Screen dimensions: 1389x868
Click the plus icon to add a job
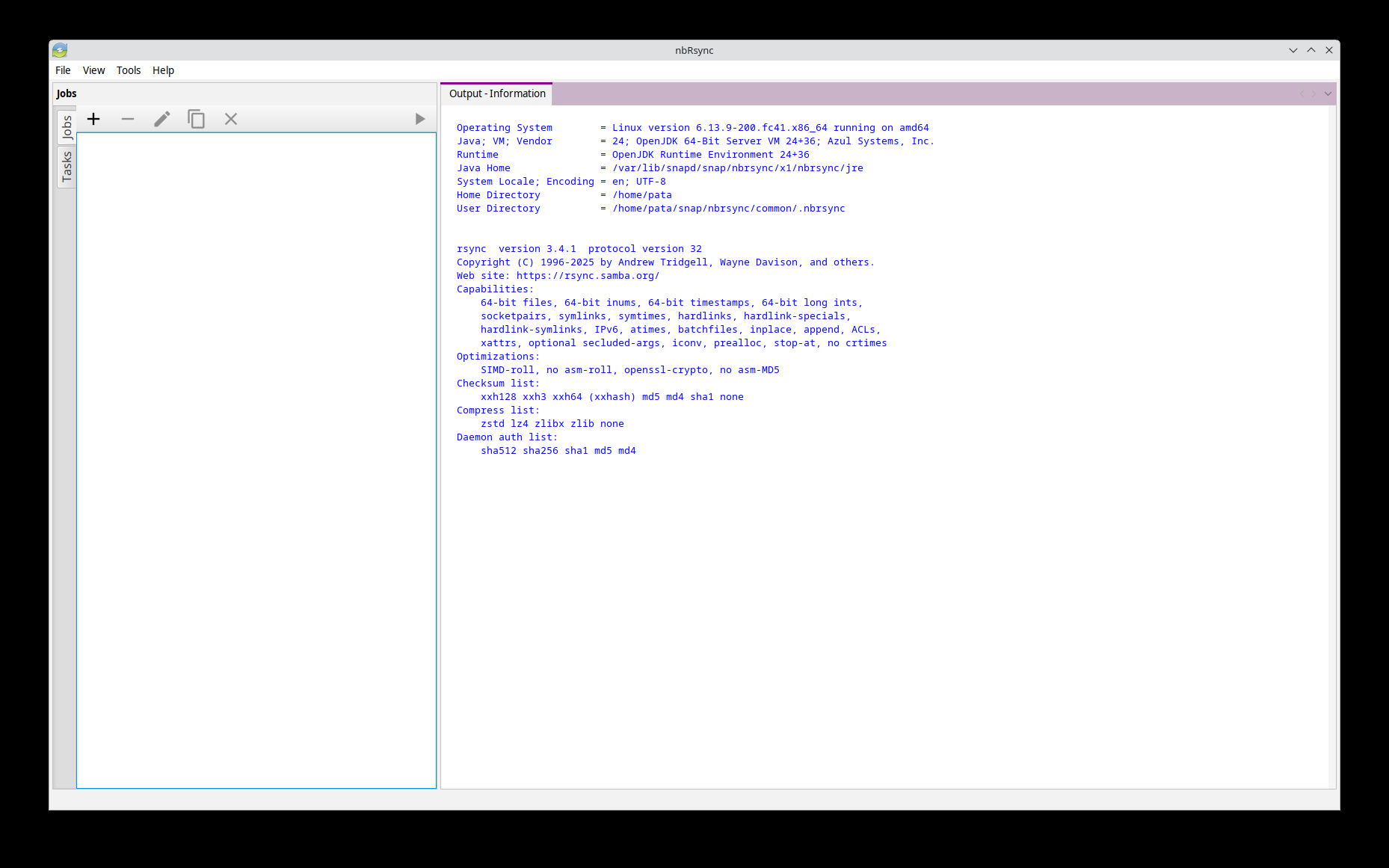coord(93,119)
